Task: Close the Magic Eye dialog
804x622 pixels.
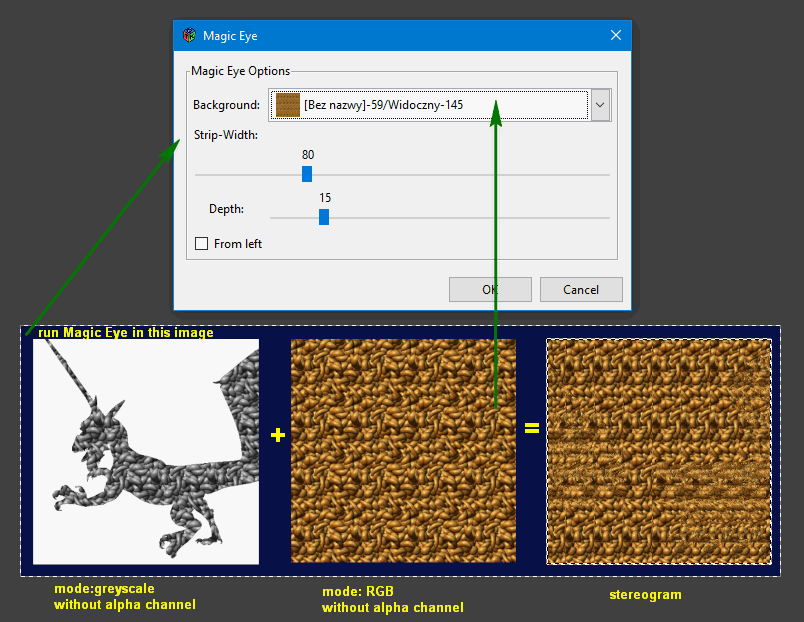Action: tap(616, 35)
